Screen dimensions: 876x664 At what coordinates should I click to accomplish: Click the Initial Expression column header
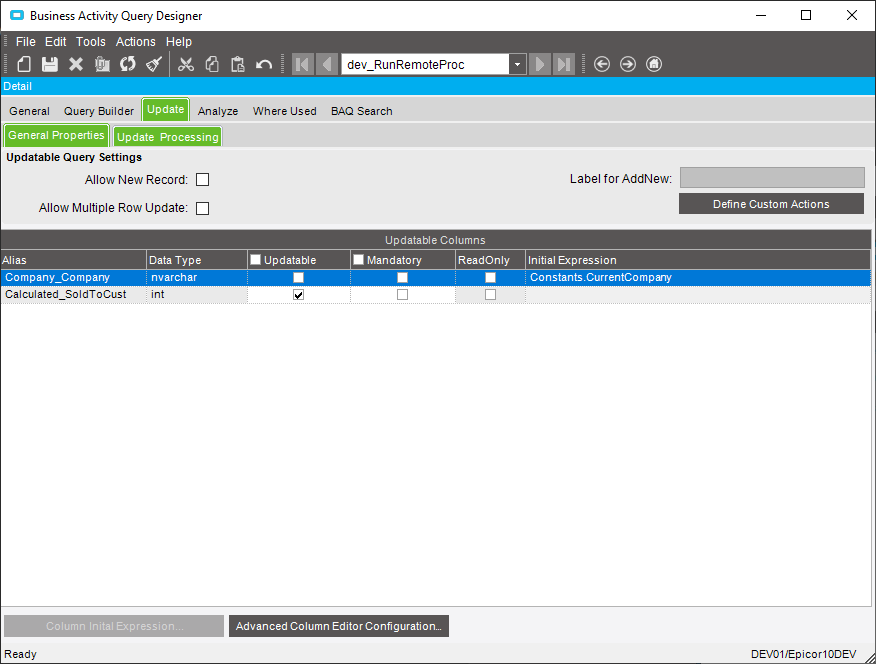(698, 260)
